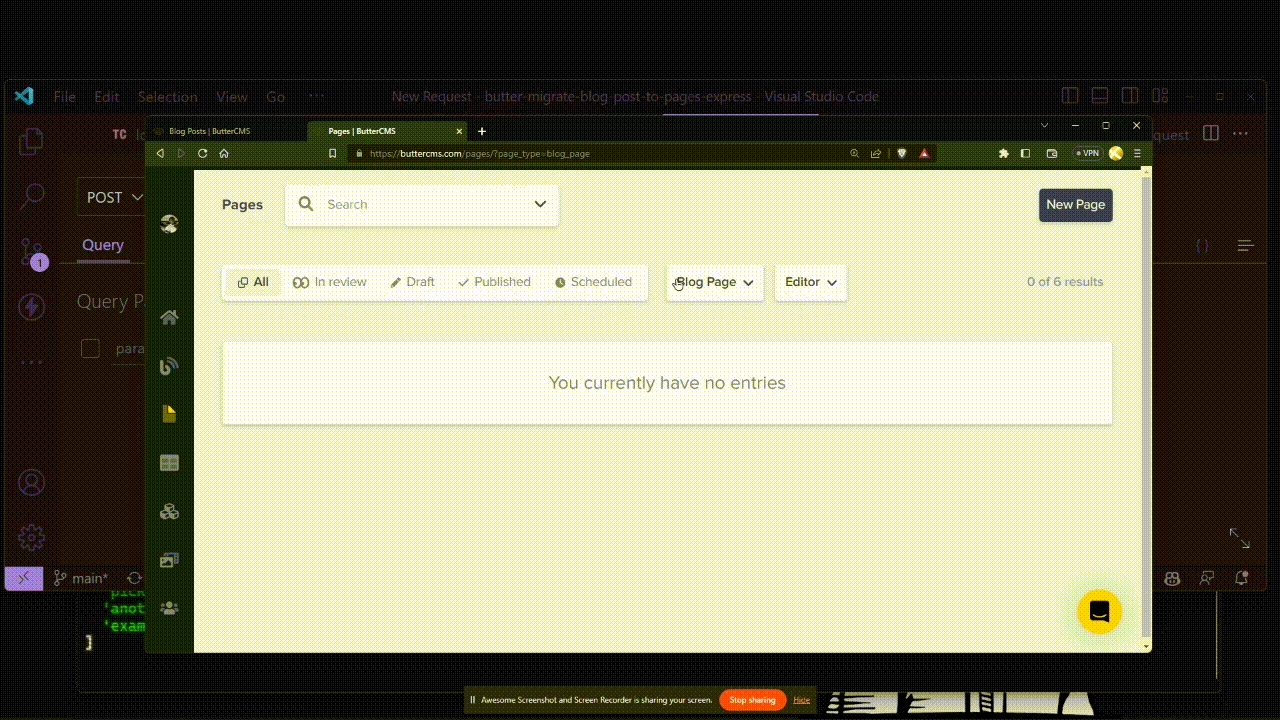
Task: Open the POST method dropdown in VS Code
Action: pyautogui.click(x=113, y=197)
